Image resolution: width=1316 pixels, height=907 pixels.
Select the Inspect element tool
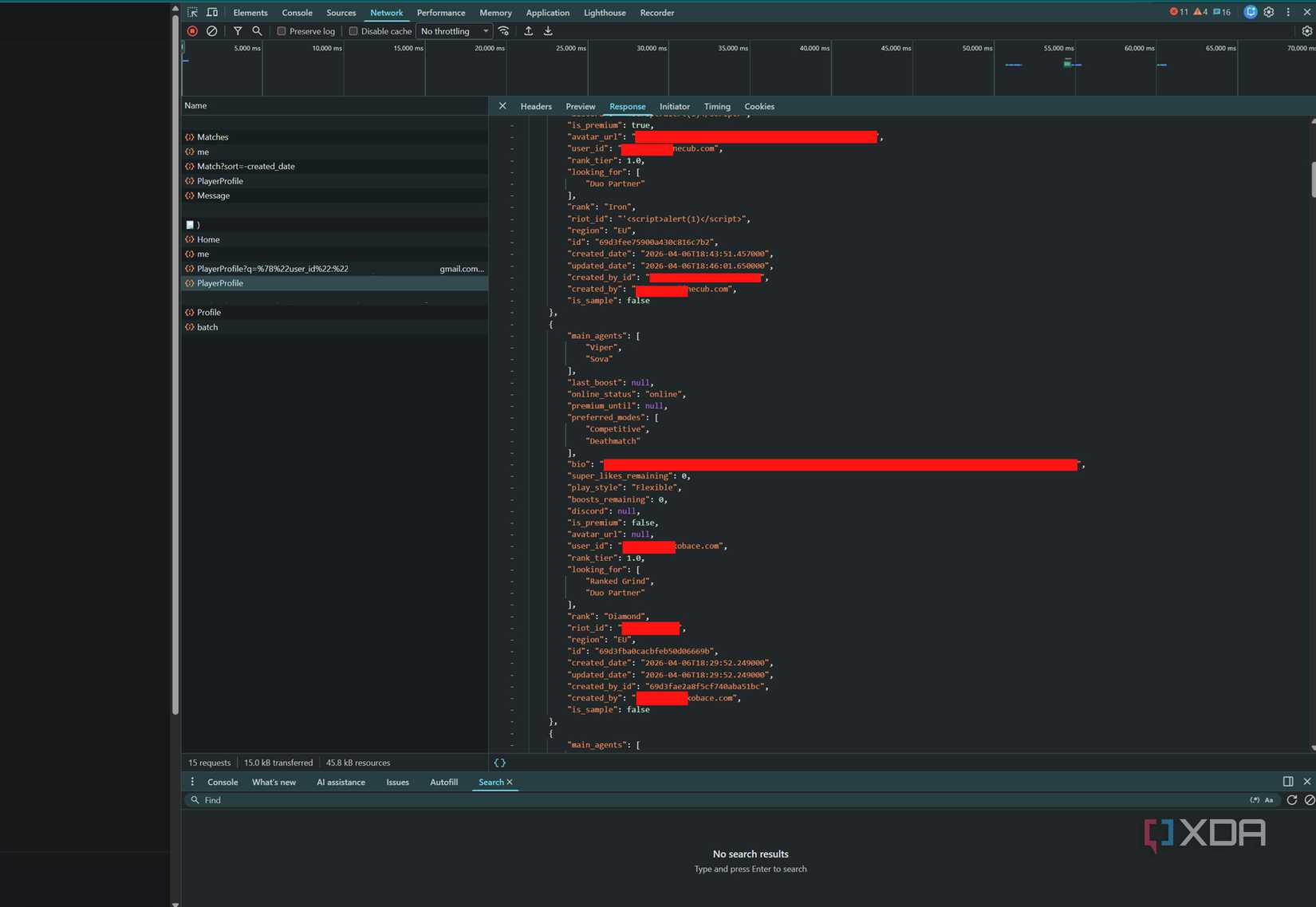coord(191,12)
